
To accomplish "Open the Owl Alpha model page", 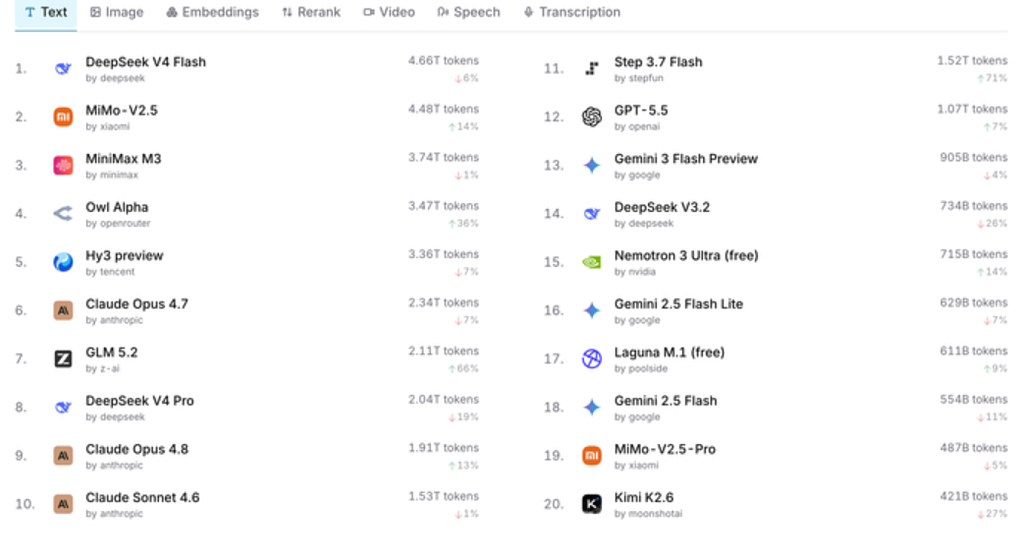I will 117,207.
